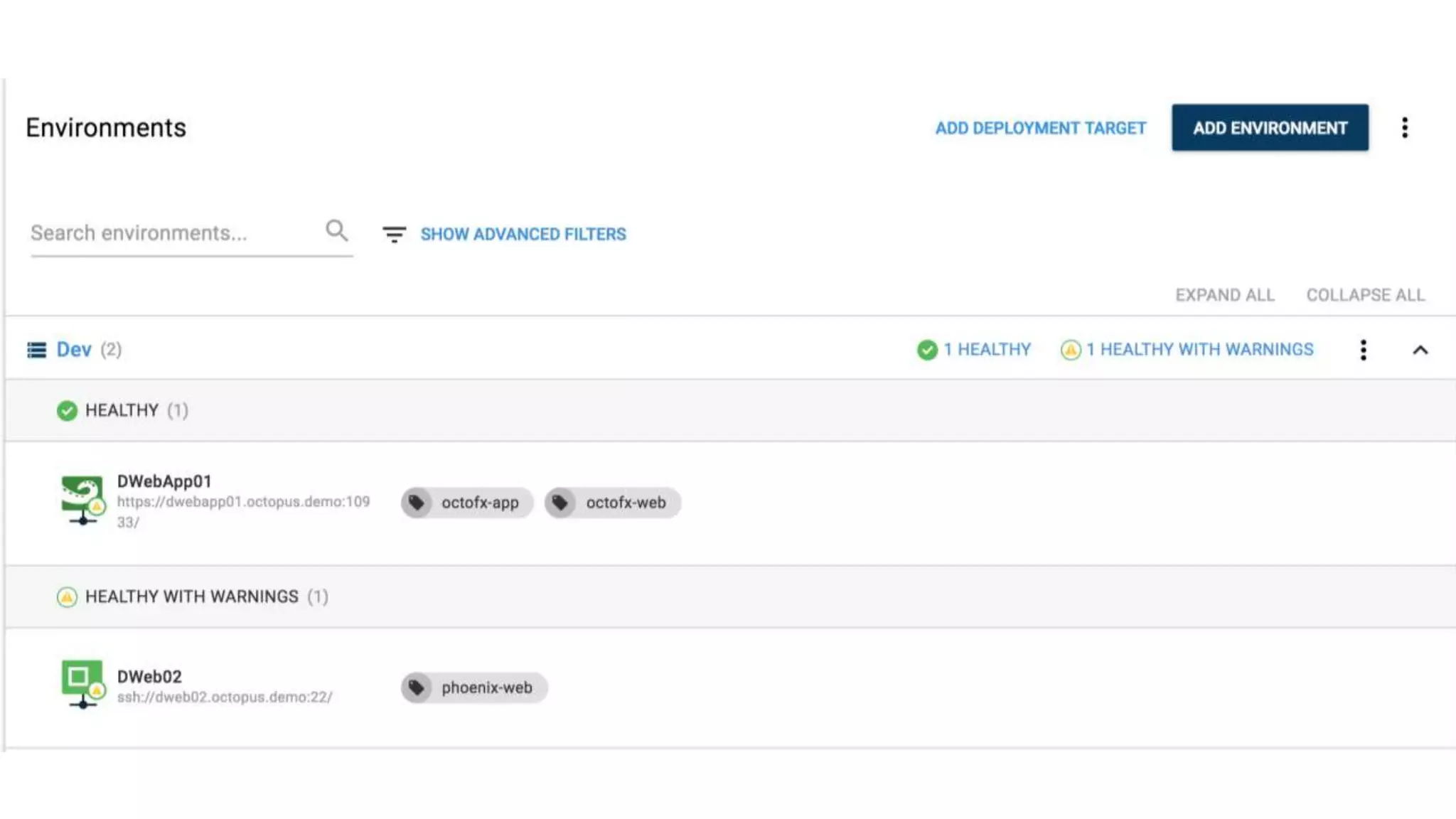The image size is (1456, 819).
Task: Open the page overflow menu beside Add Environment
Action: click(1404, 128)
